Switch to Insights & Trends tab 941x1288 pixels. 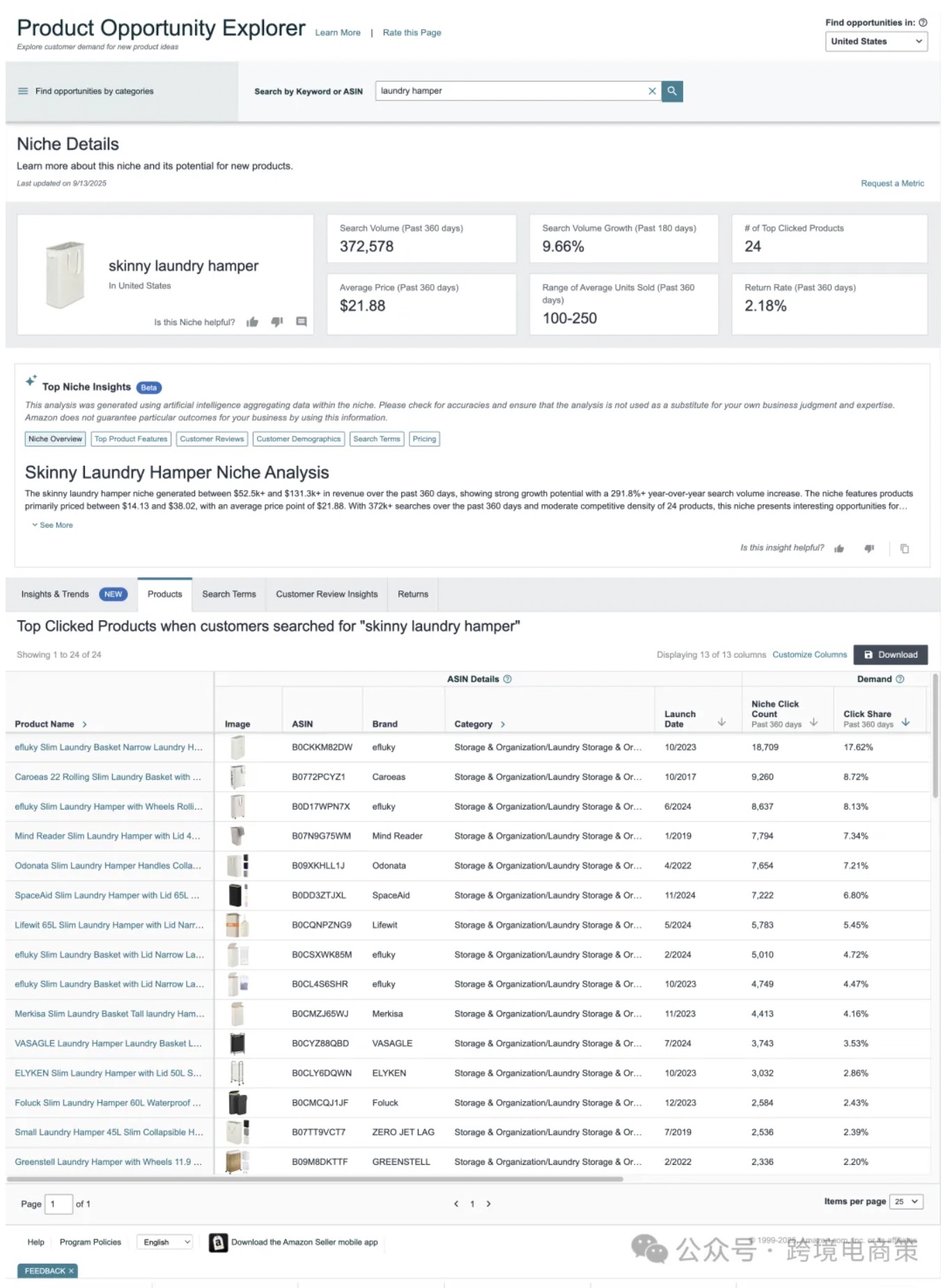pos(72,595)
